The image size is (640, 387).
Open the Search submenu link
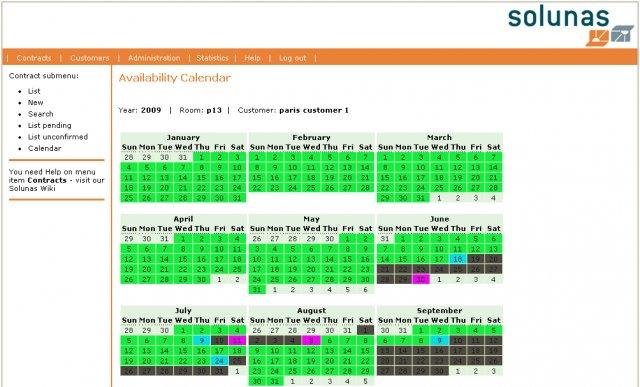(x=40, y=114)
